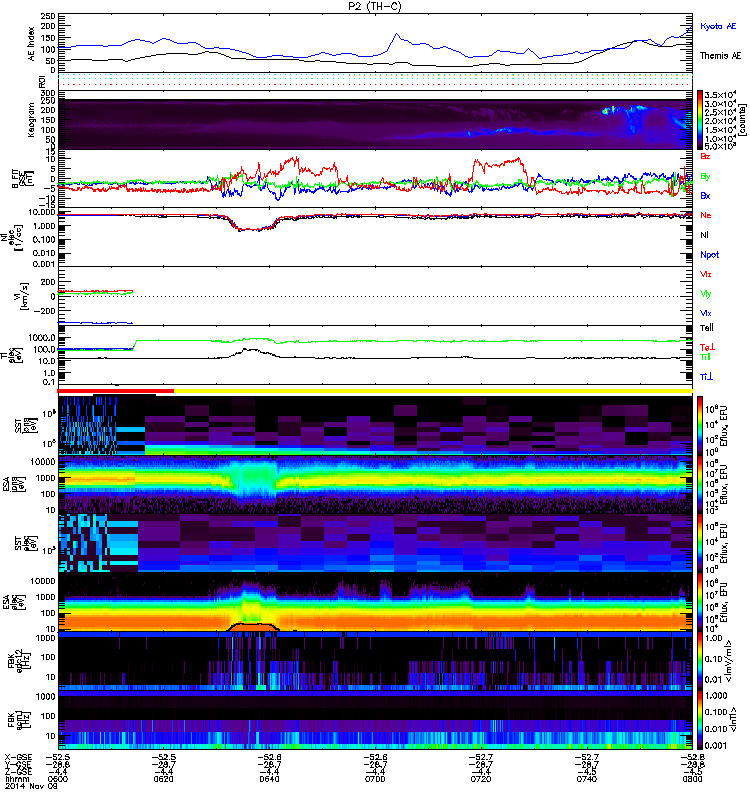Click the 0700 time tick label

point(375,779)
